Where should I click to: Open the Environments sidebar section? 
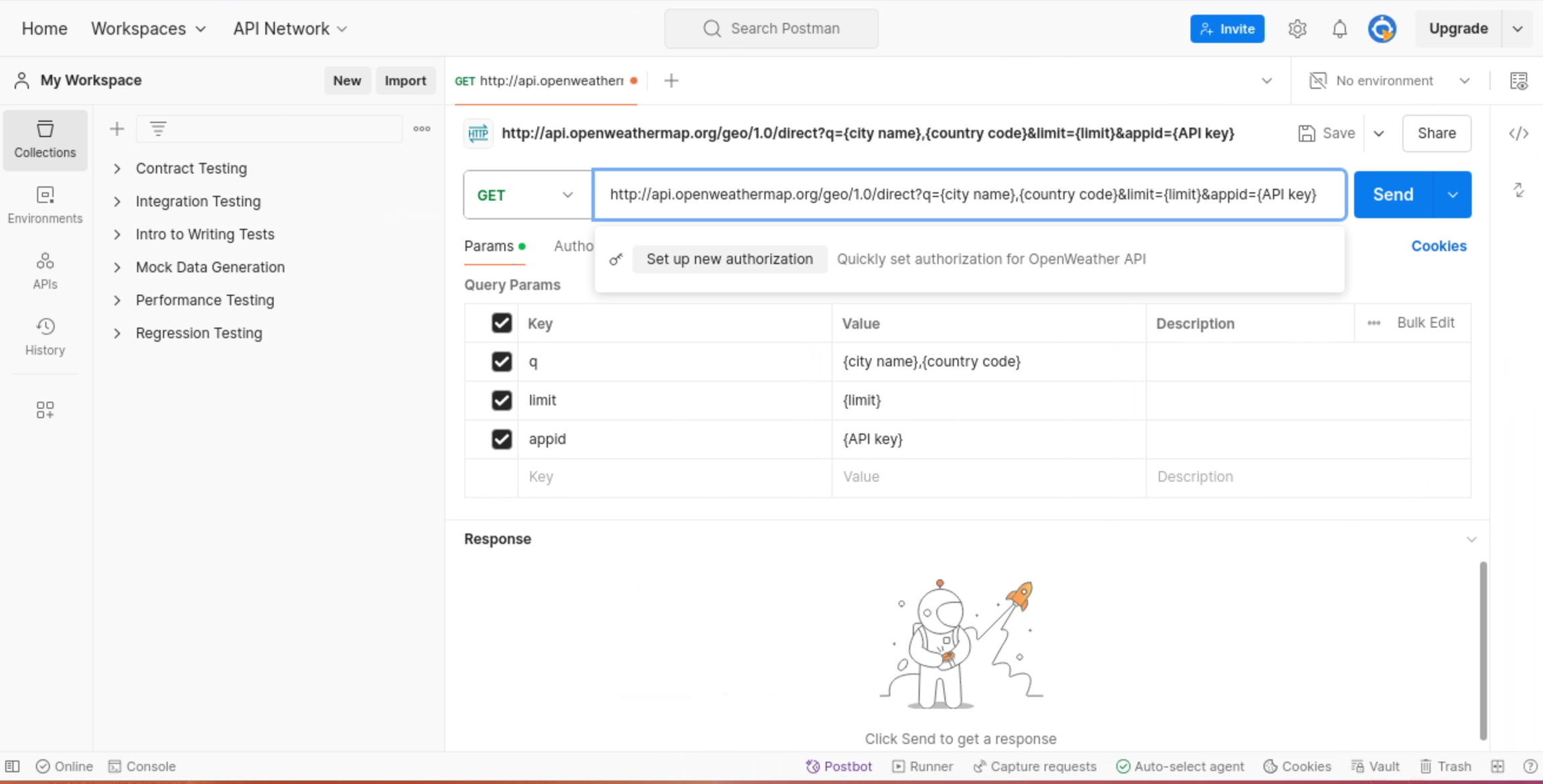[x=45, y=205]
